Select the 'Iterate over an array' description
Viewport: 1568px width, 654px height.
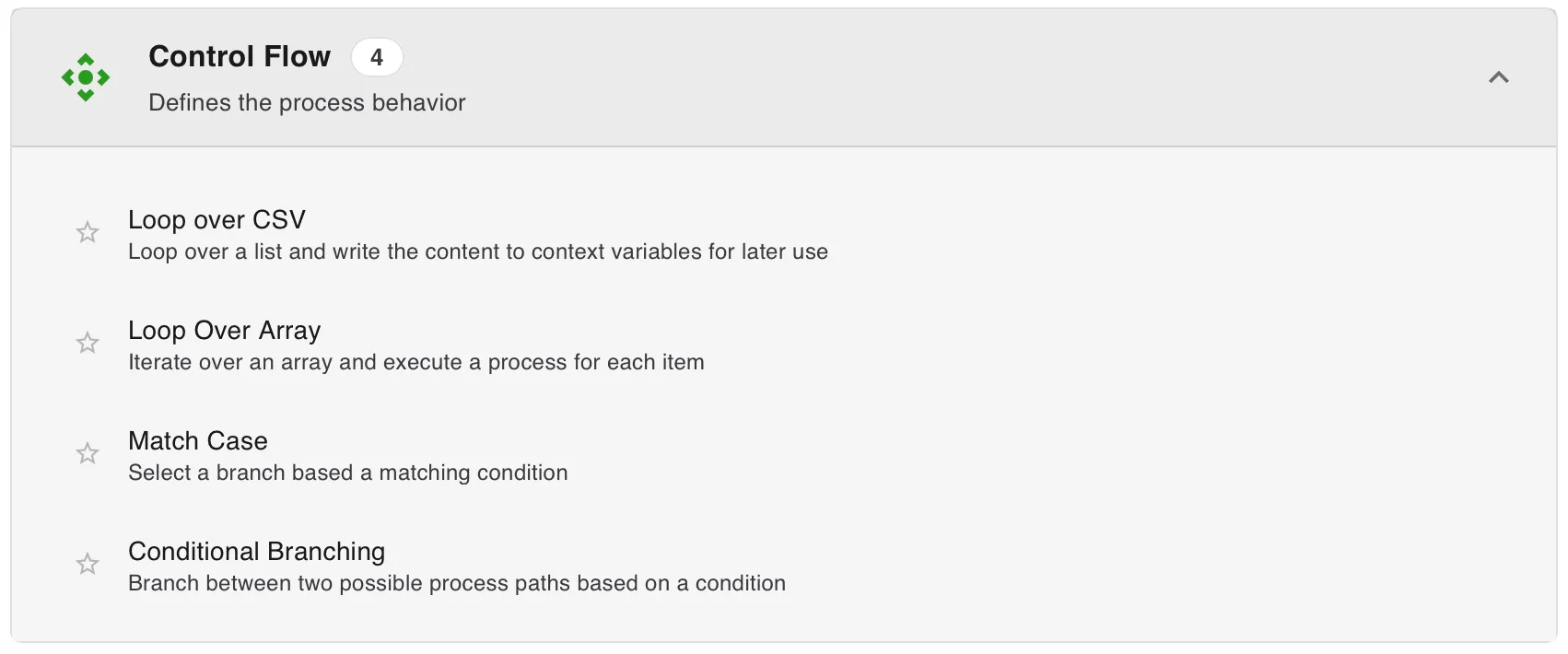click(x=416, y=362)
